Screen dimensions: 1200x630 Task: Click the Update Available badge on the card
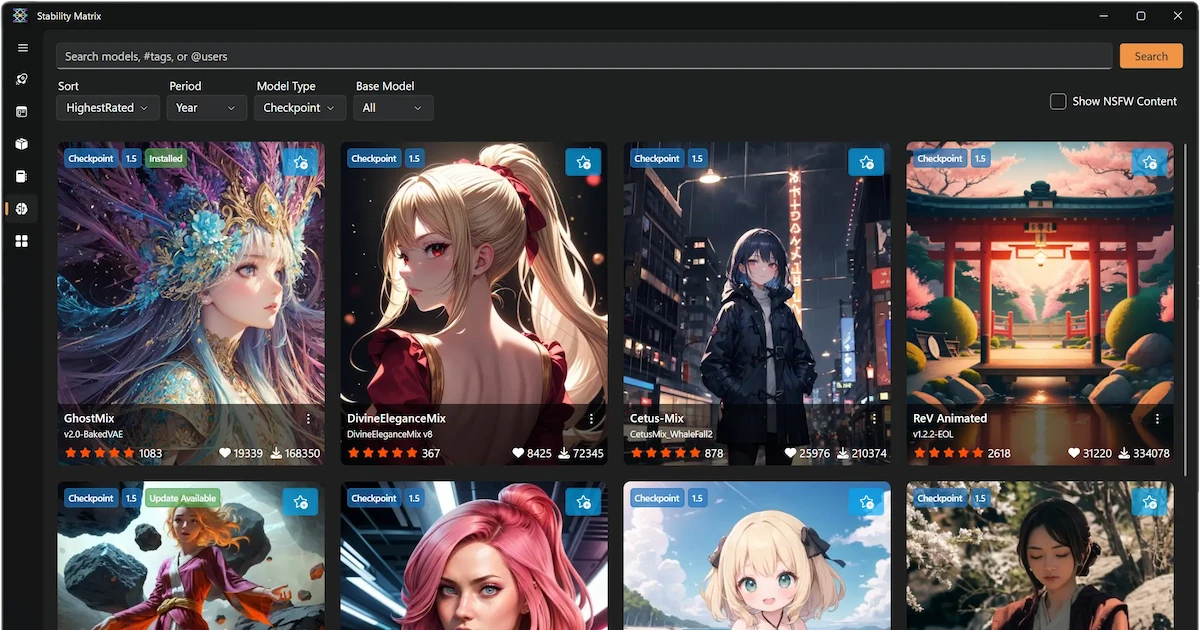182,498
